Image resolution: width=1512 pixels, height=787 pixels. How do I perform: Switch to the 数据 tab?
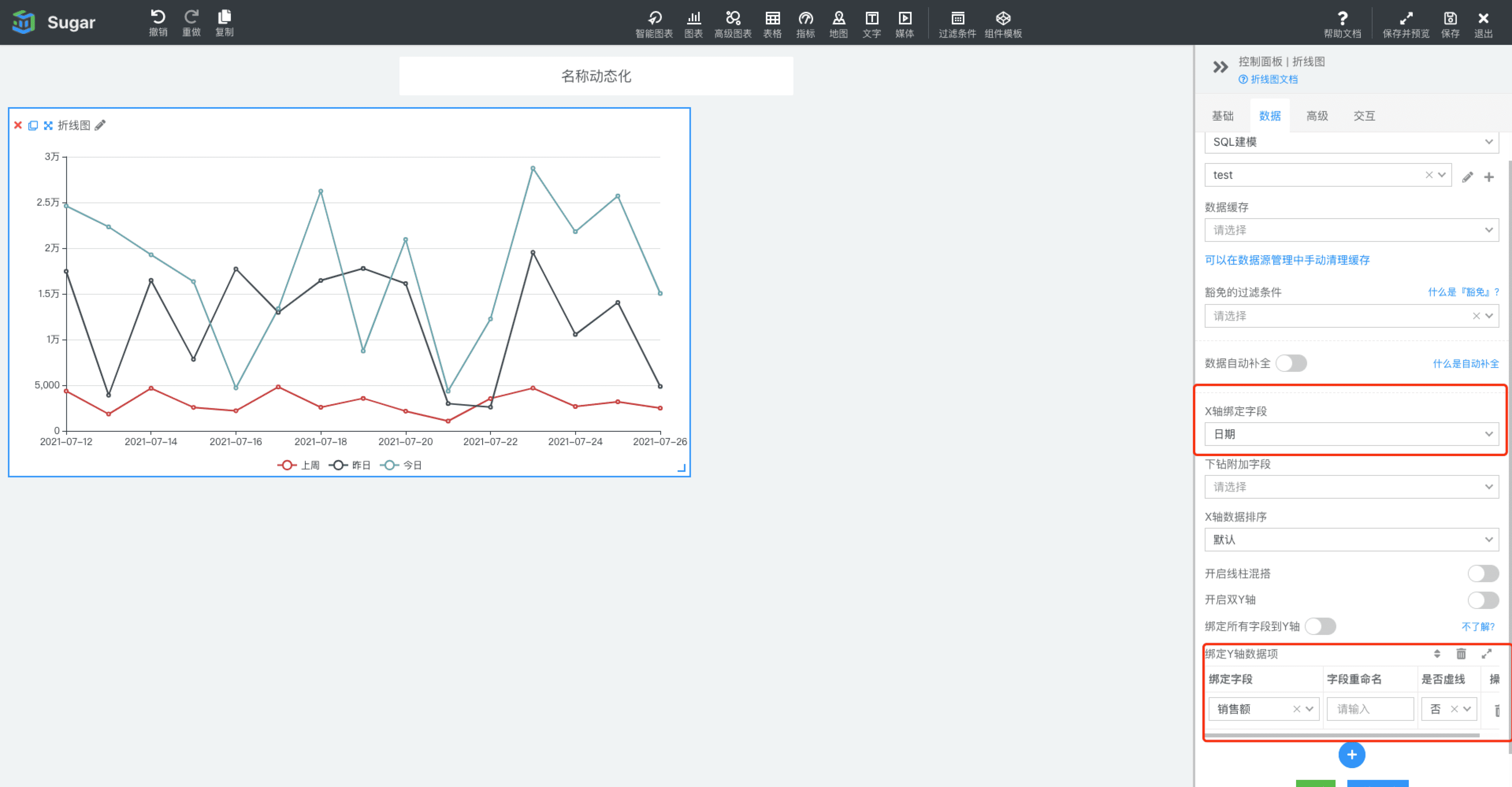coord(1270,116)
